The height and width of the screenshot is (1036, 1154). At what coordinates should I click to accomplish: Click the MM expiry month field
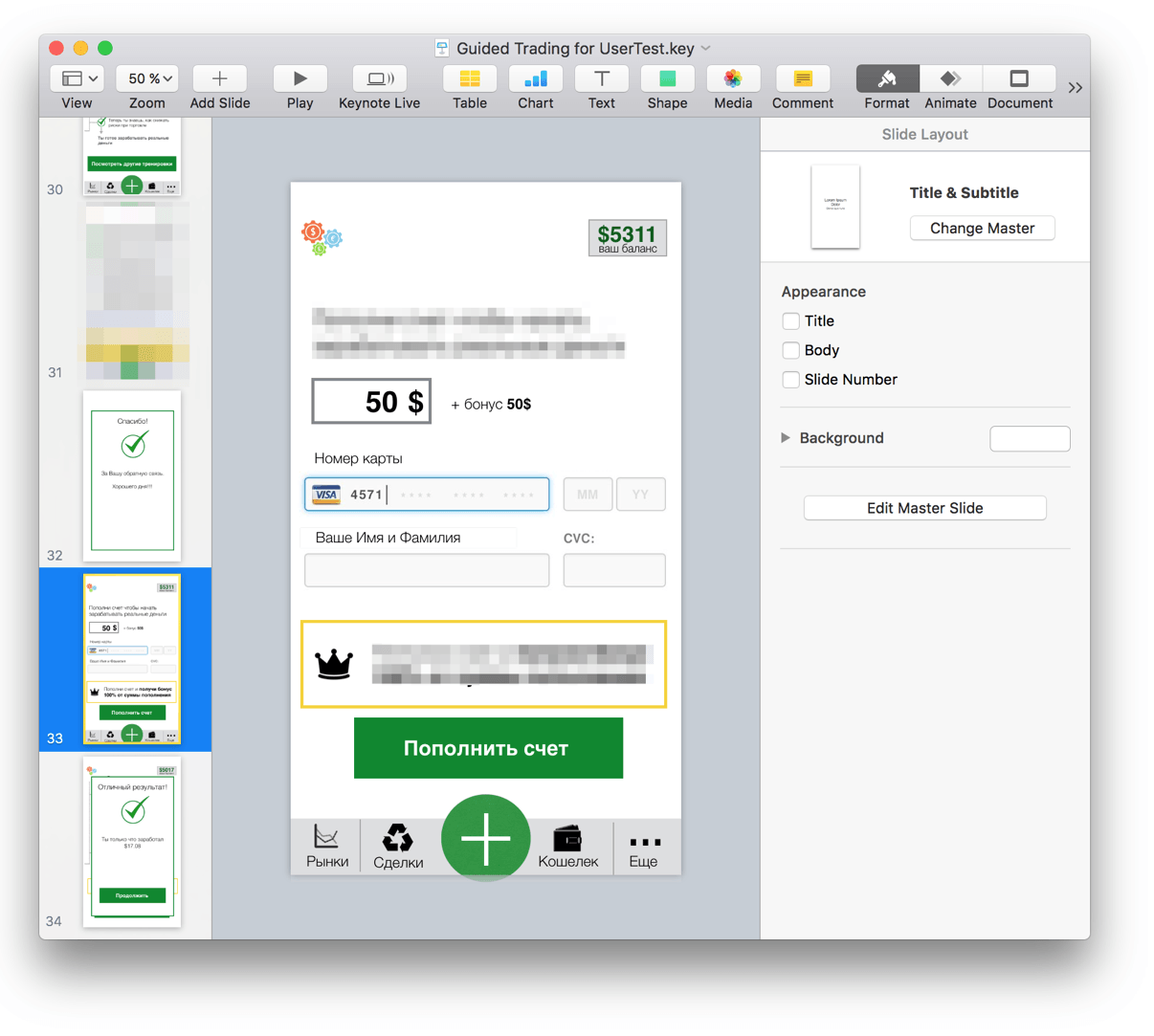pyautogui.click(x=588, y=495)
